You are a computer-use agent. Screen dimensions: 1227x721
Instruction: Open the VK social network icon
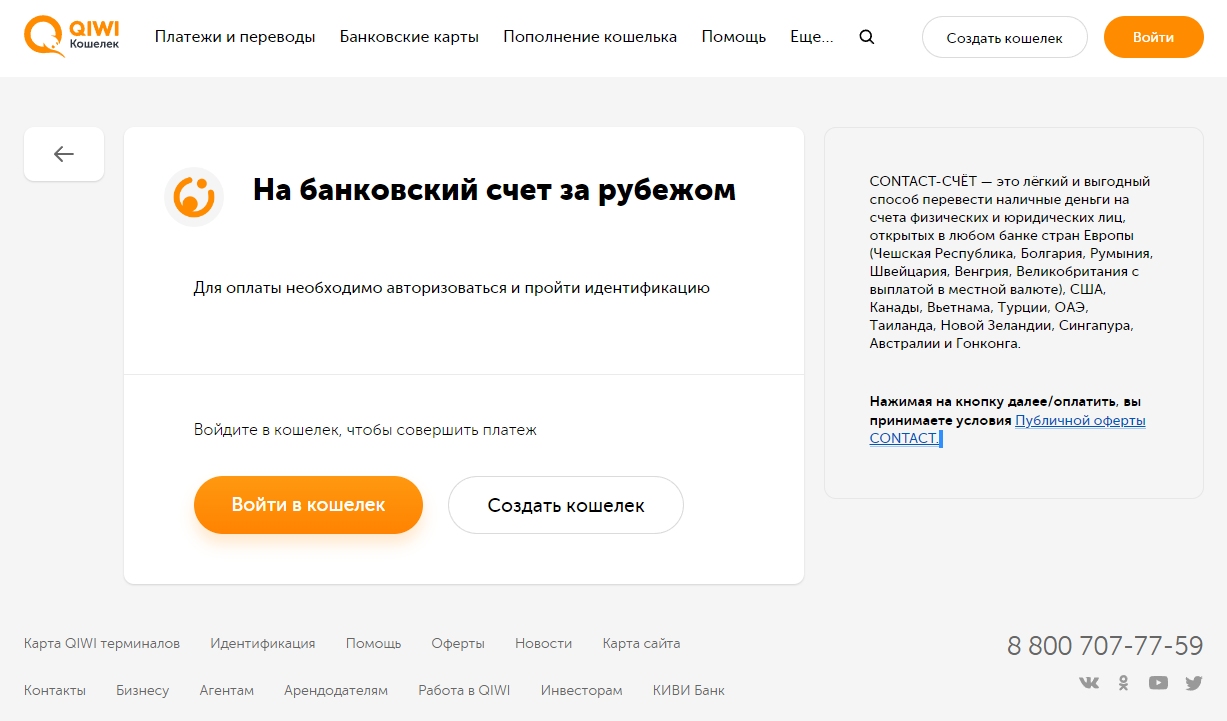click(x=1089, y=683)
